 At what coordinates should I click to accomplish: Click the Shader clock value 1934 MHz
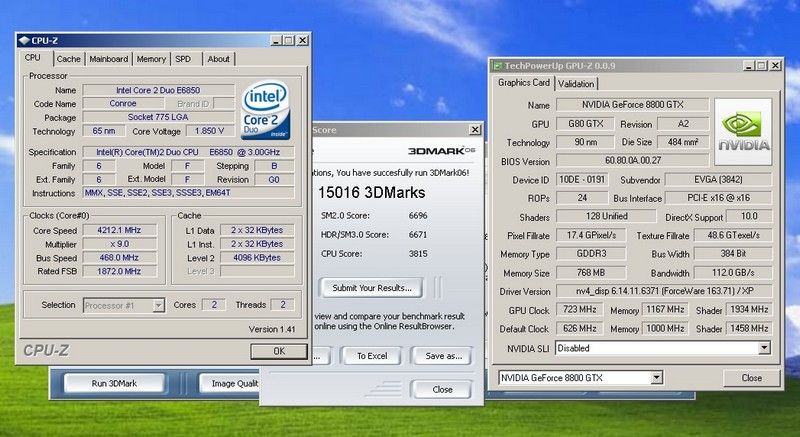coord(748,310)
